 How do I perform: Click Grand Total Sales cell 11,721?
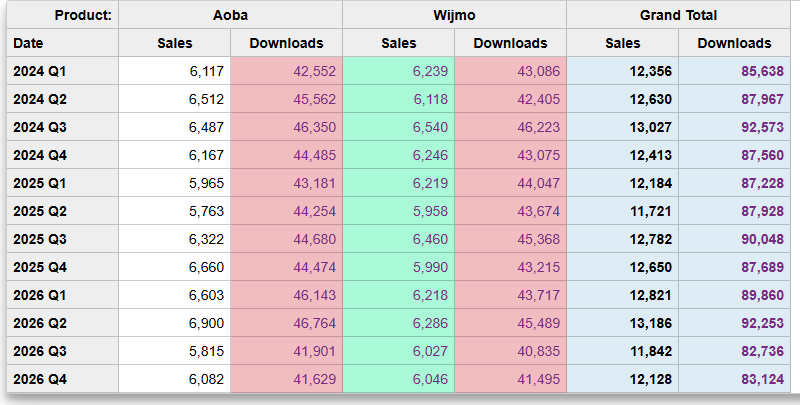pos(622,211)
